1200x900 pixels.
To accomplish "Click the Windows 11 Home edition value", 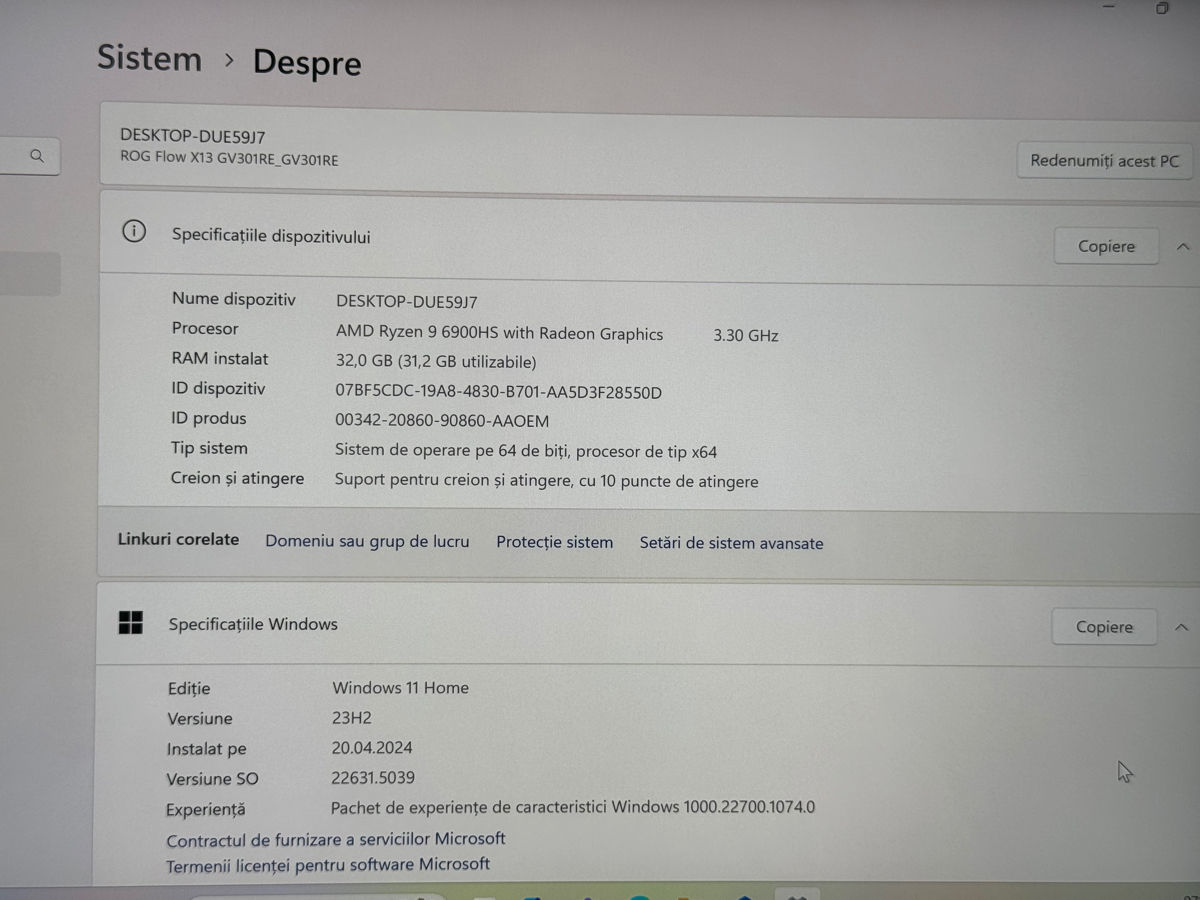I will 400,688.
